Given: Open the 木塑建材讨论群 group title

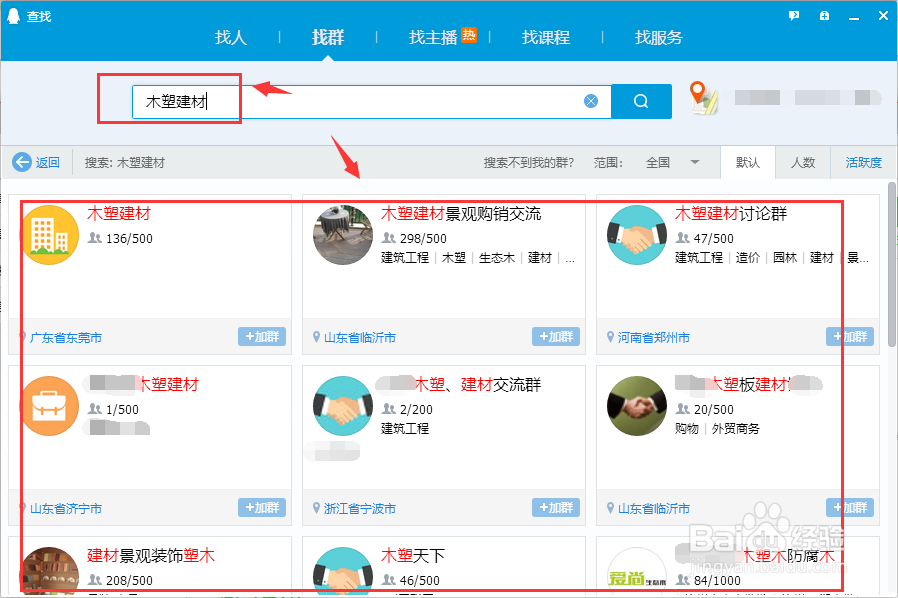Looking at the screenshot, I should click(x=731, y=214).
